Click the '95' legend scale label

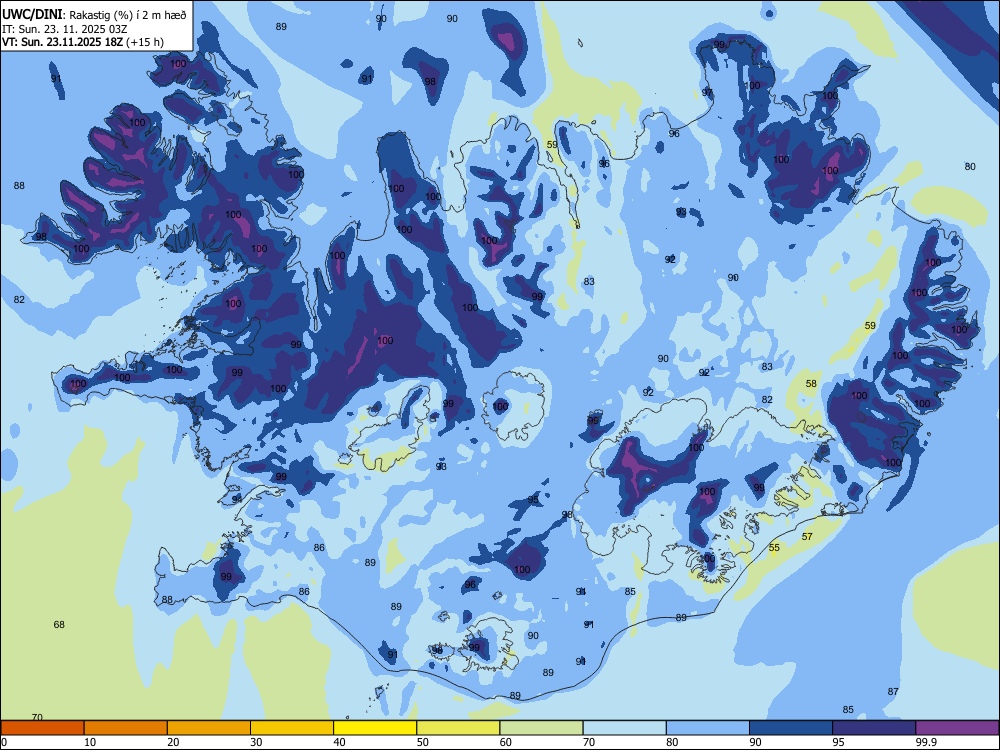(839, 742)
